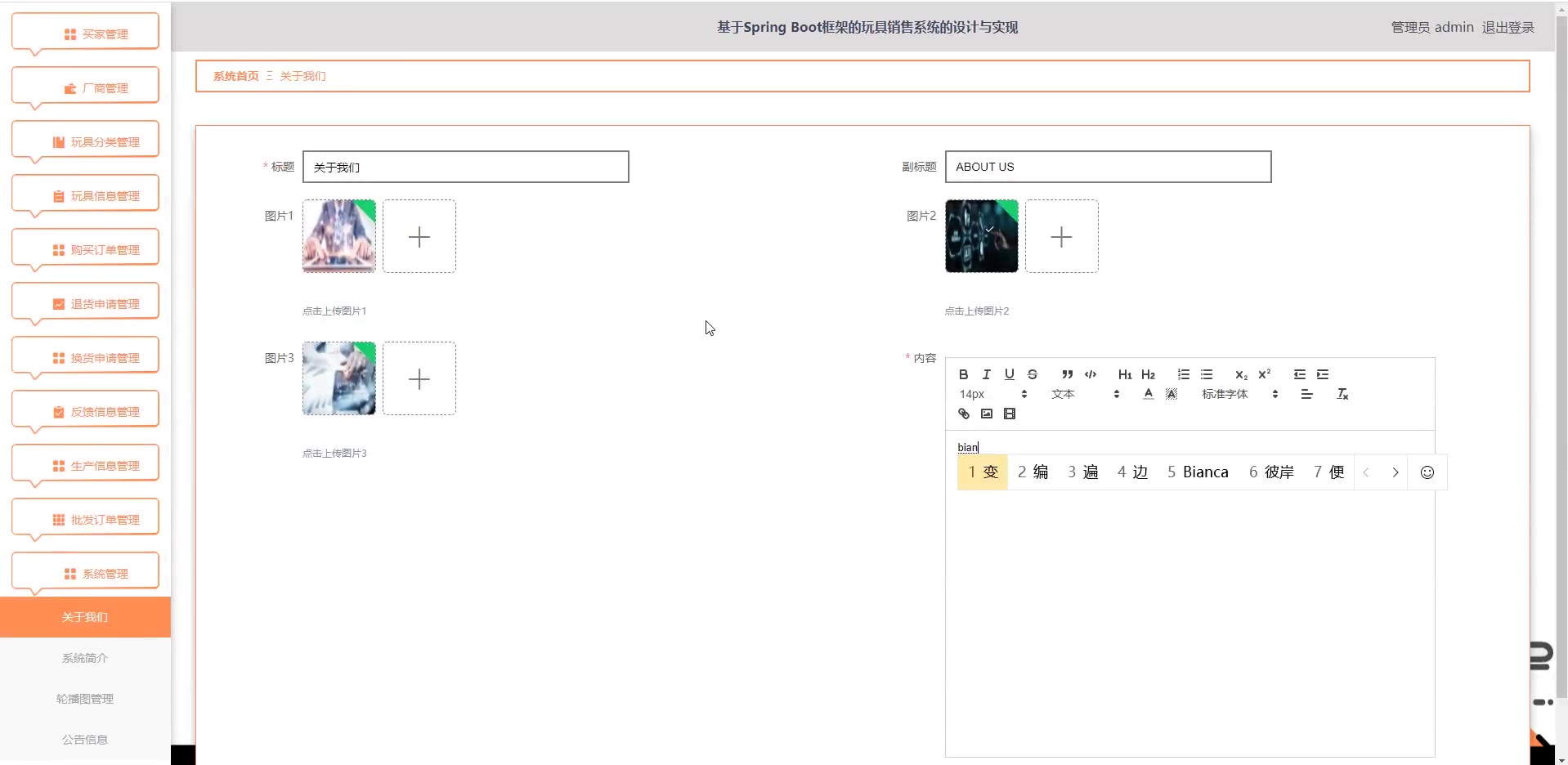Apply underline formatting in editor
The height and width of the screenshot is (765, 1568).
(x=1009, y=374)
